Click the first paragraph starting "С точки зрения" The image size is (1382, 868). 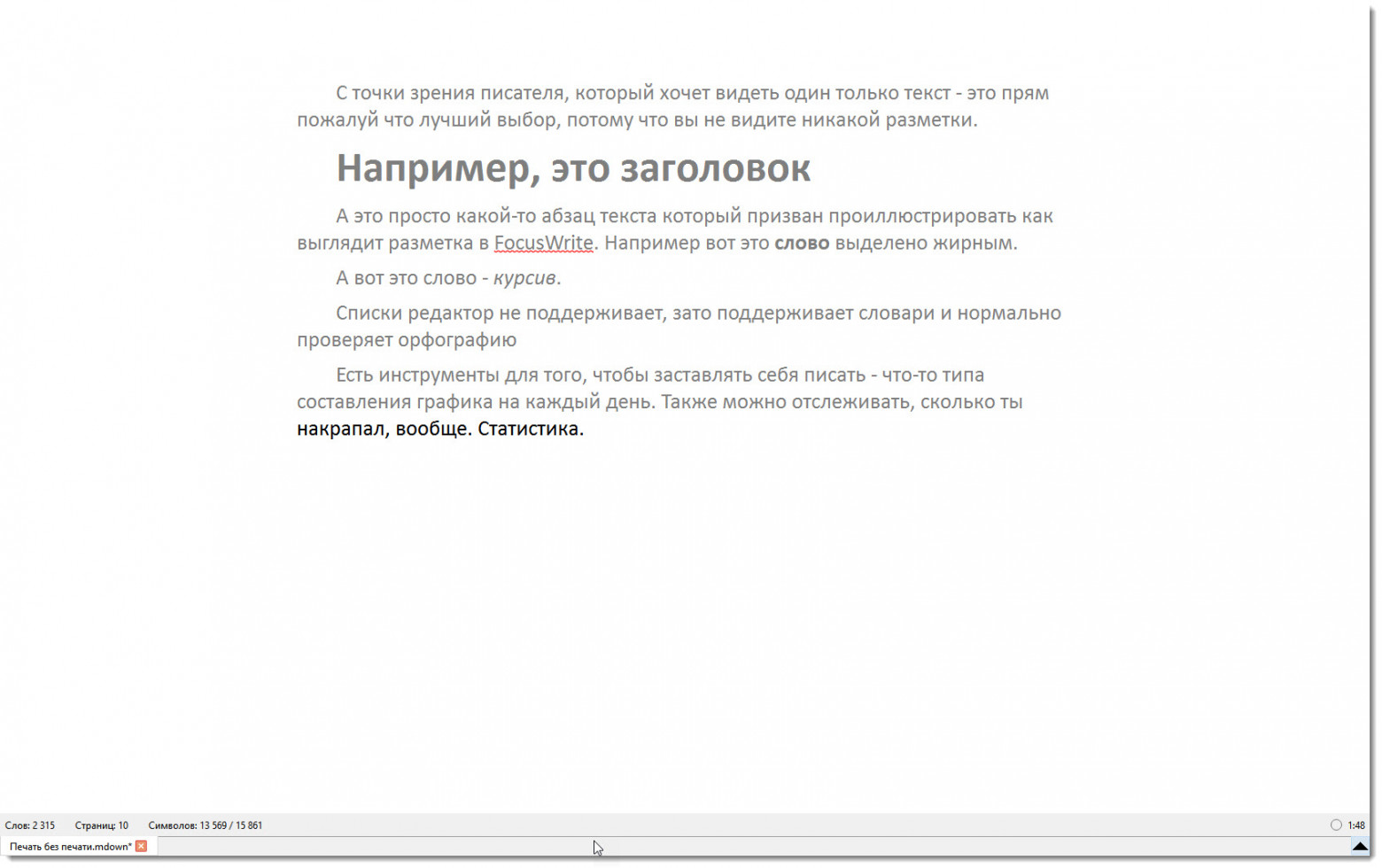[x=620, y=93]
